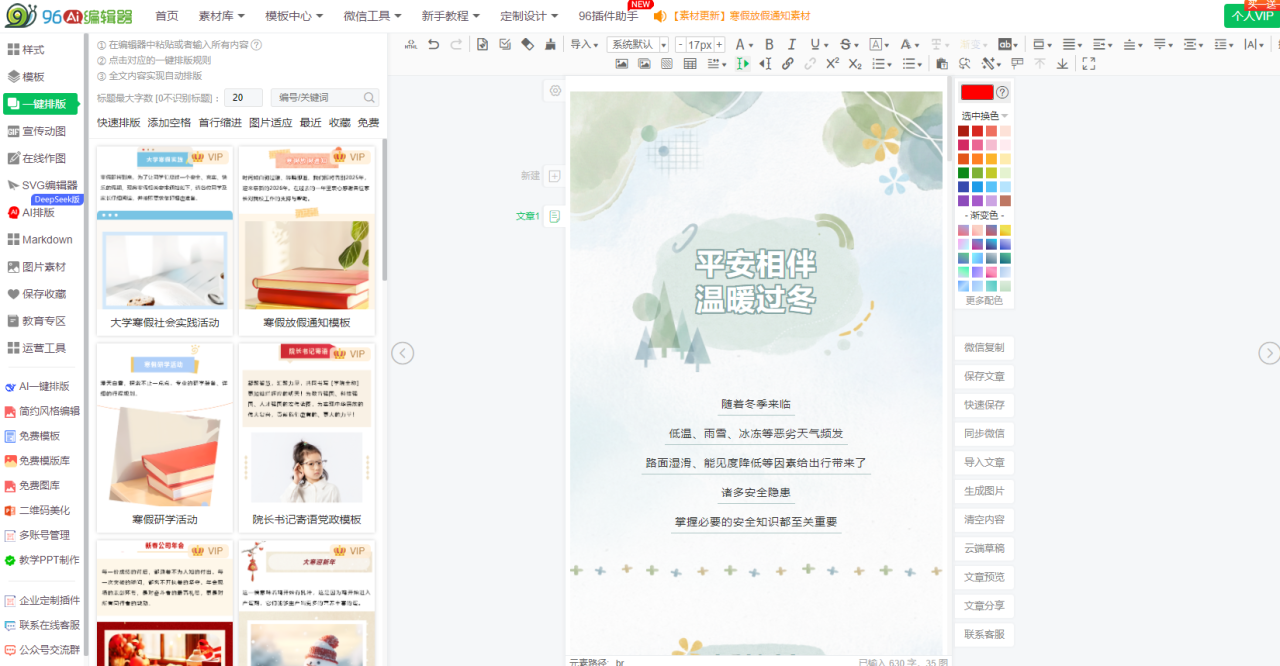Toggle the 添加空格 option
Image resolution: width=1280 pixels, height=666 pixels.
(169, 123)
